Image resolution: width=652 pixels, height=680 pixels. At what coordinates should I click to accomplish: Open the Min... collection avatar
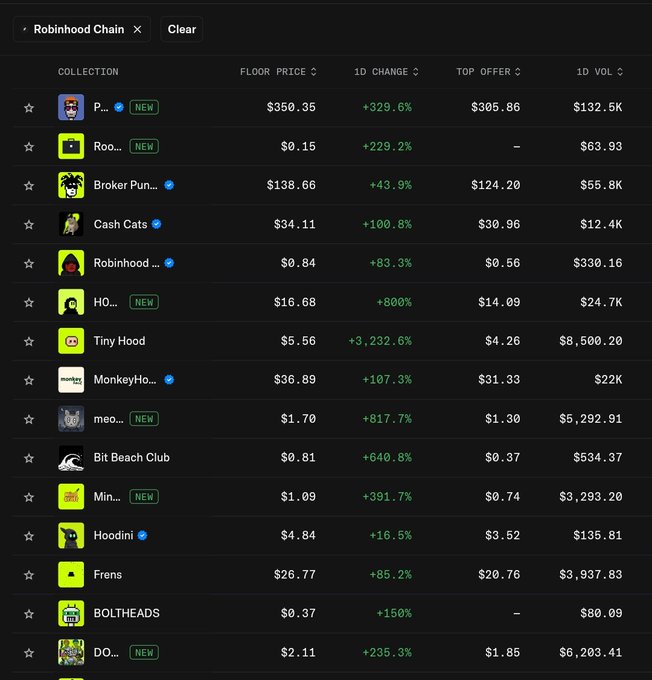[x=71, y=497]
